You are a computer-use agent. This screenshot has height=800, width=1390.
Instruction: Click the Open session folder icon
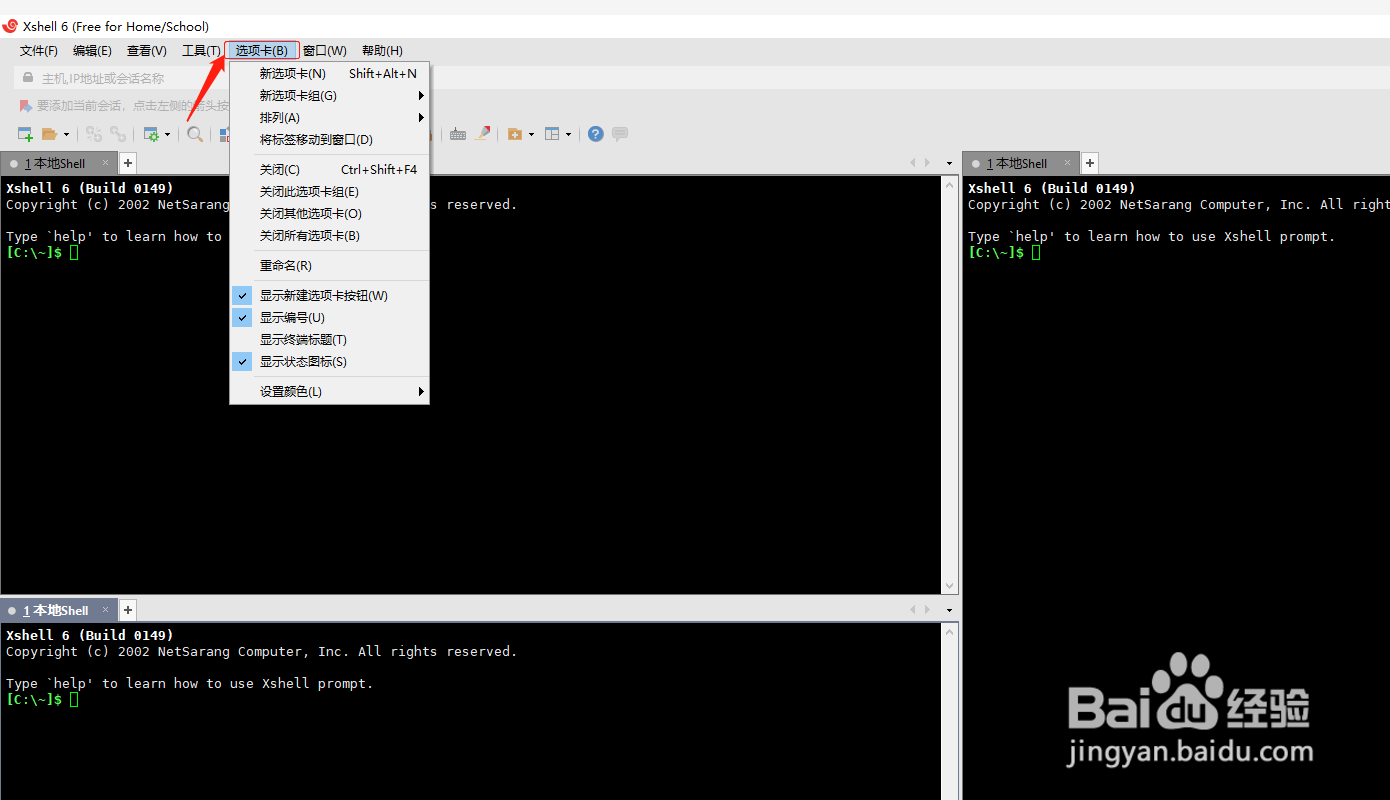point(49,134)
